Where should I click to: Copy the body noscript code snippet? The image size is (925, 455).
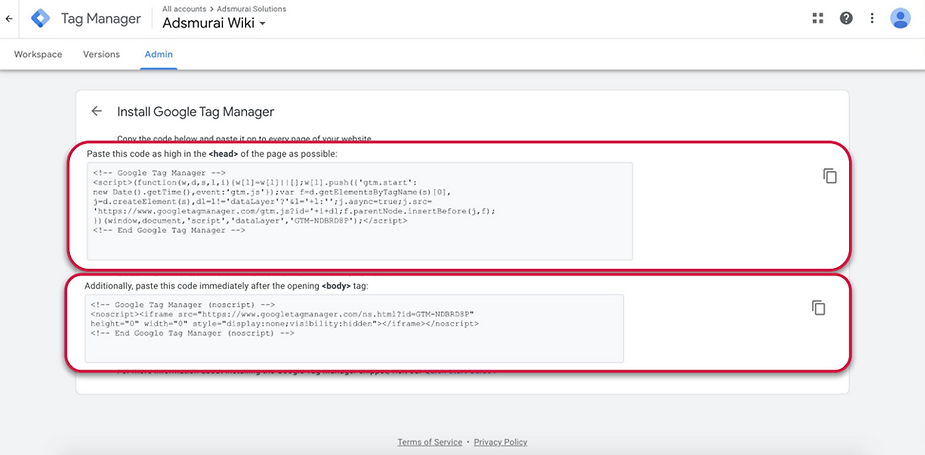point(818,307)
